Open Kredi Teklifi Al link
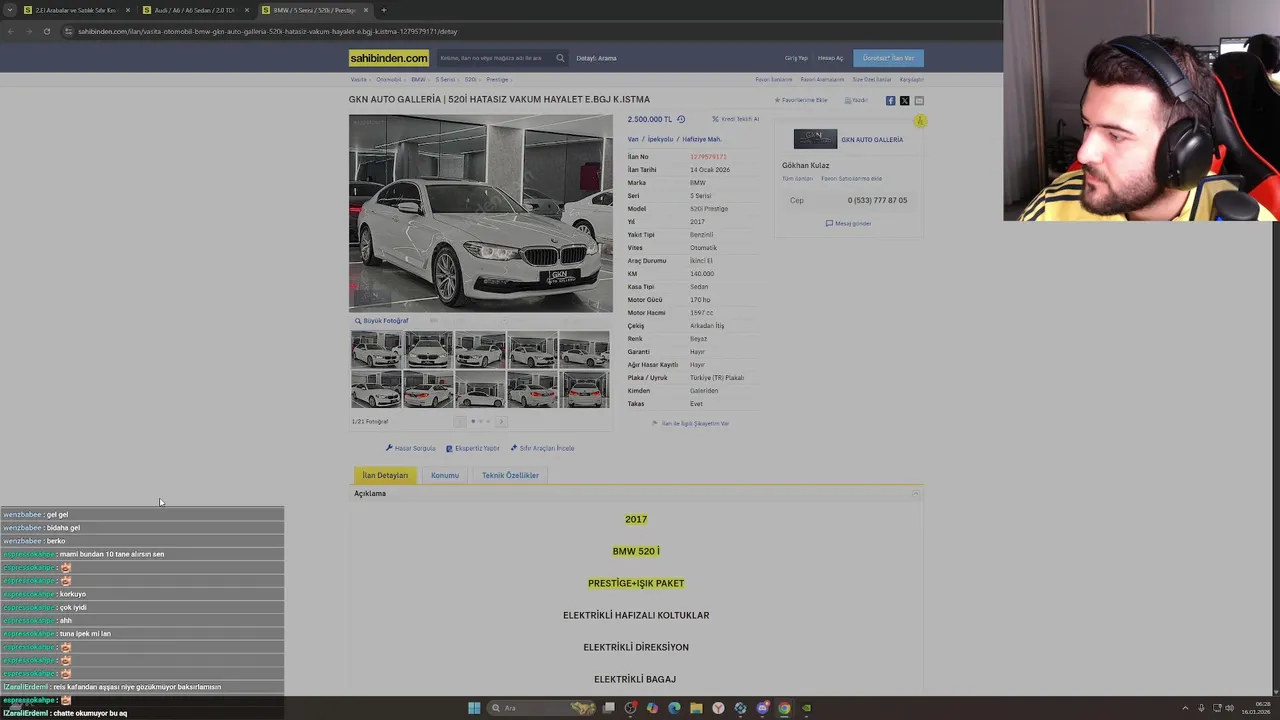Viewport: 1280px width, 720px height. pos(735,119)
